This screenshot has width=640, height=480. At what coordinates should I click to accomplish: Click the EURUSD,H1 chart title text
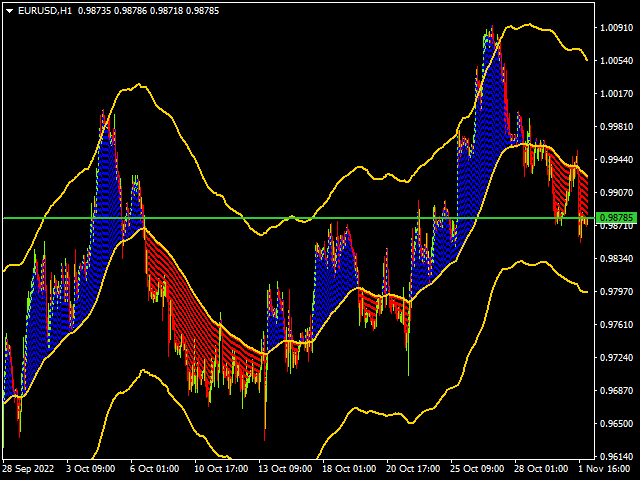pos(45,11)
